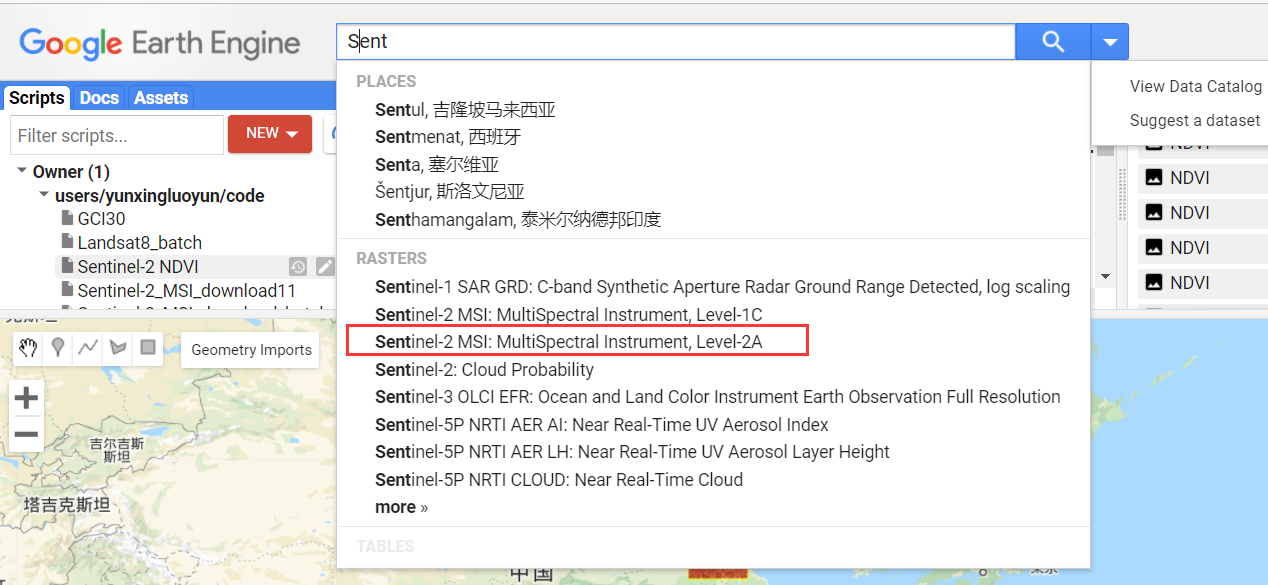Focus the Filter scripts input field
Screen dimensions: 1268x585
click(x=117, y=135)
